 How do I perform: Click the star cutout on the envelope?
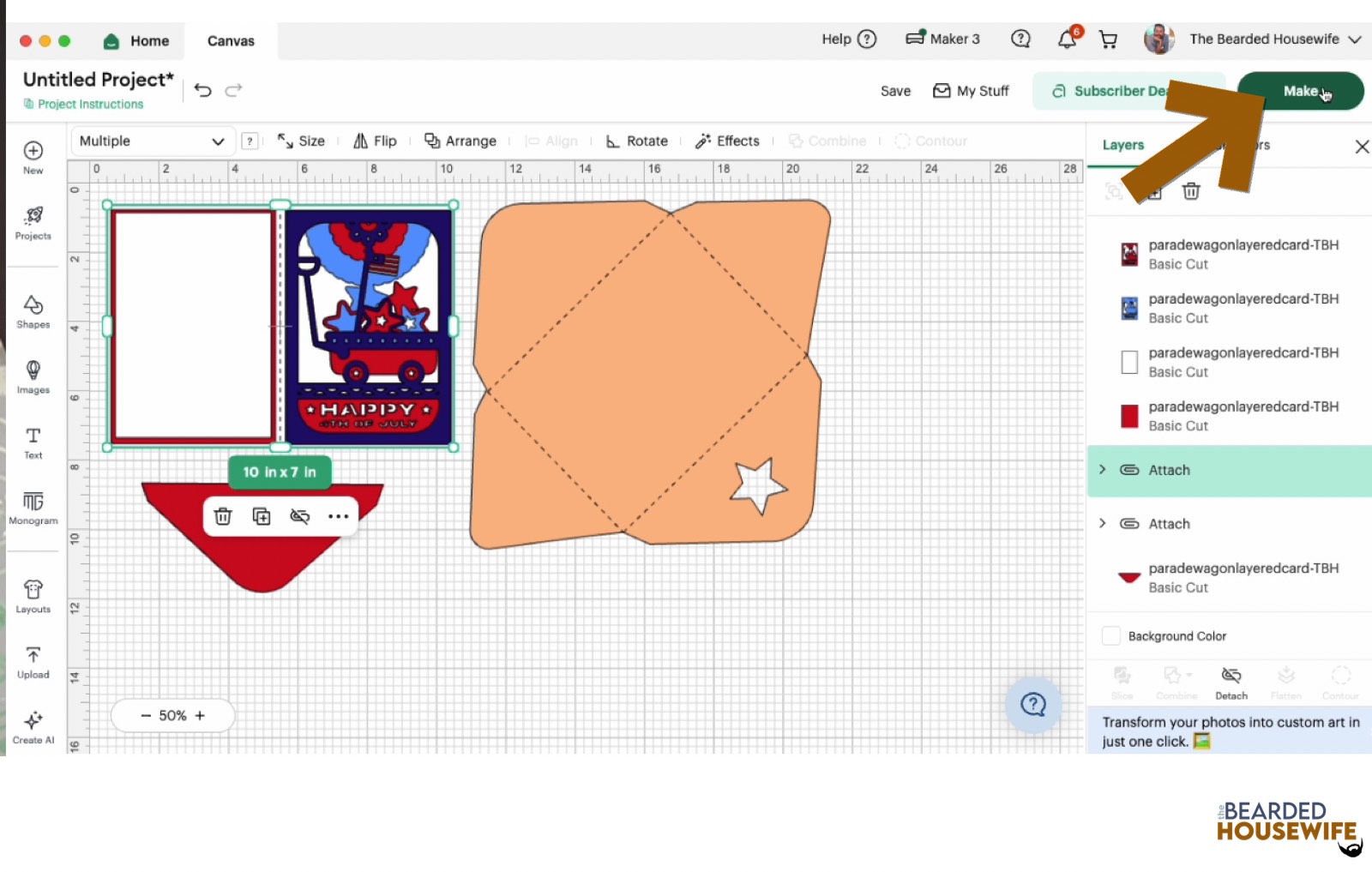758,485
